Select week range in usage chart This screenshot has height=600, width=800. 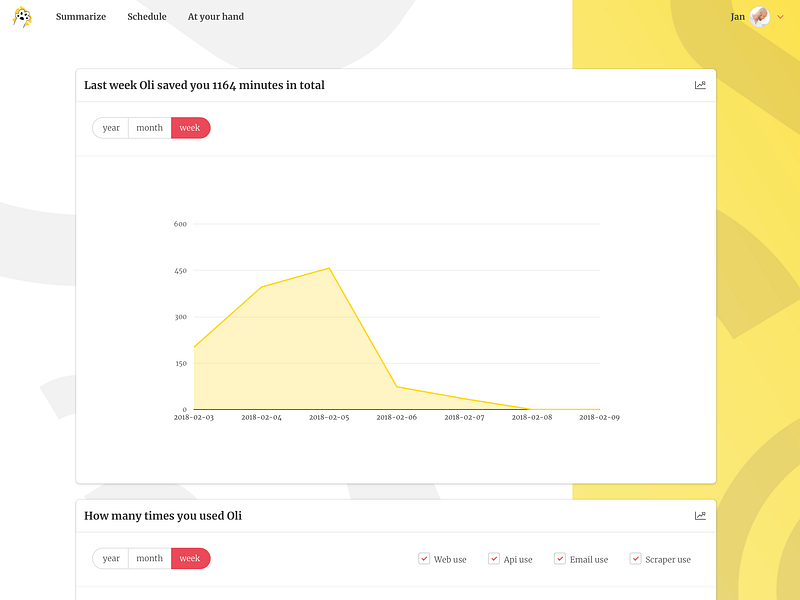[190, 558]
